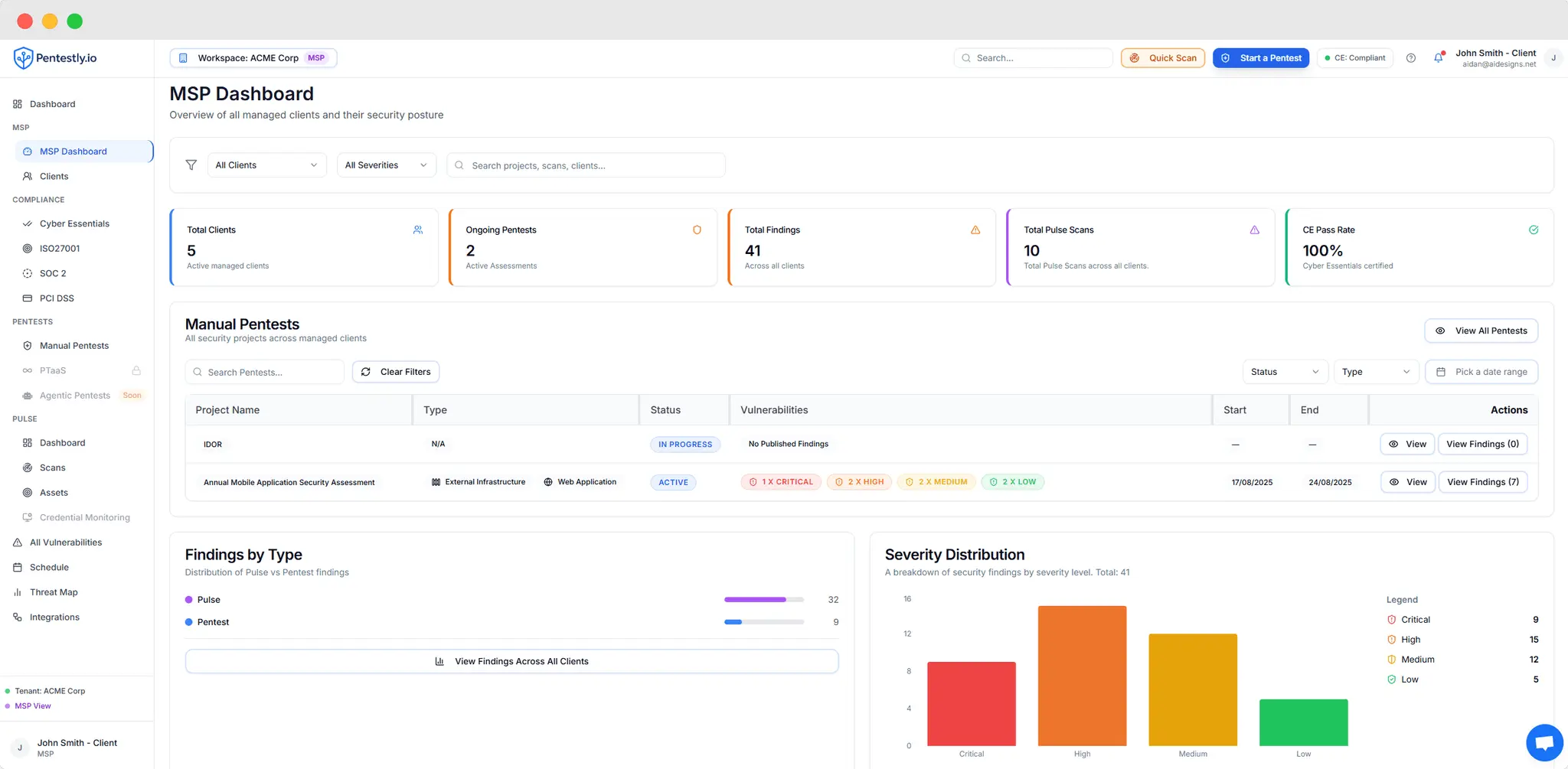Click the PTaaS lock icon
This screenshot has width=1568, height=769.
point(136,370)
